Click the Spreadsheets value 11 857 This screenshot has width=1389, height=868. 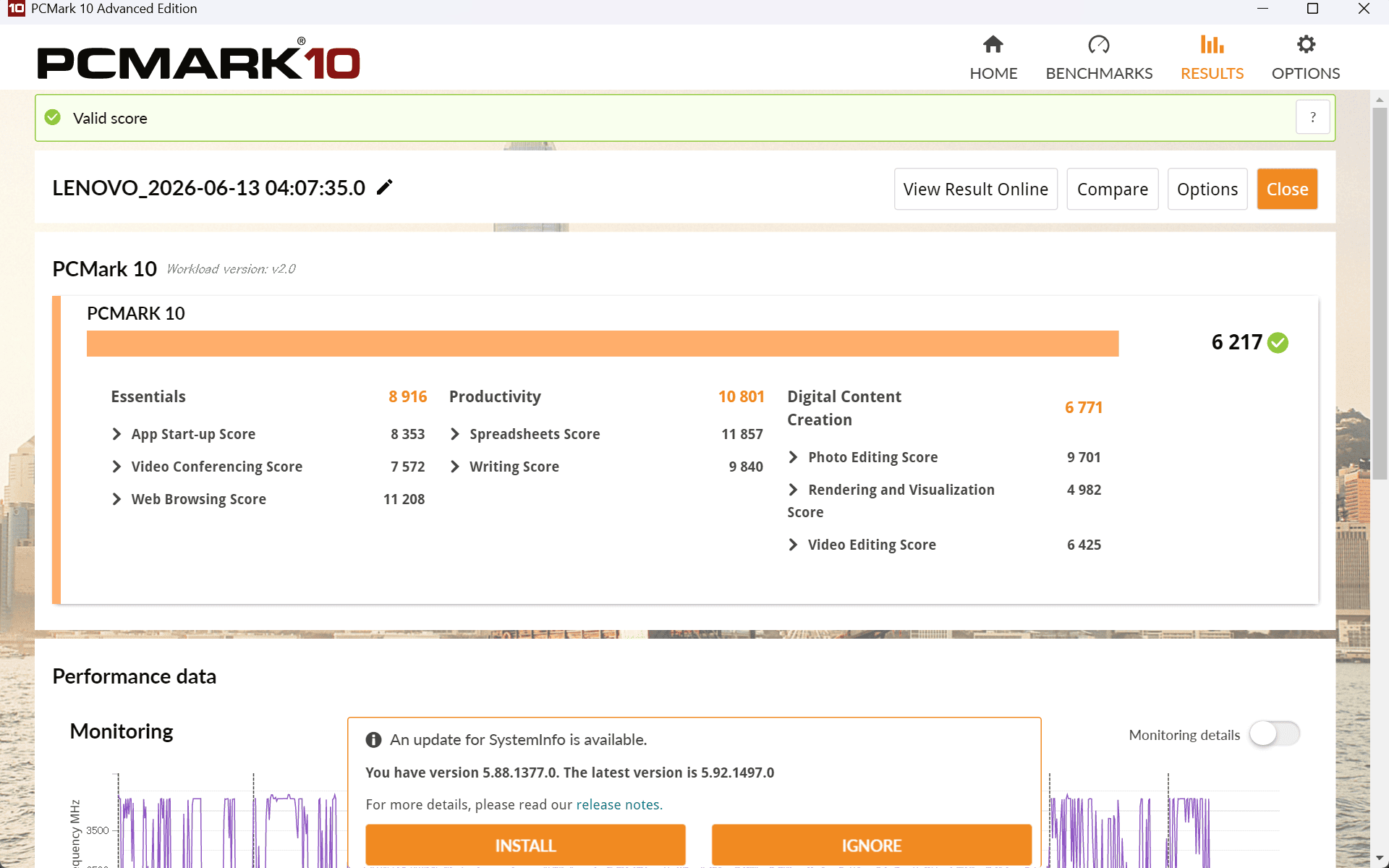coord(742,434)
